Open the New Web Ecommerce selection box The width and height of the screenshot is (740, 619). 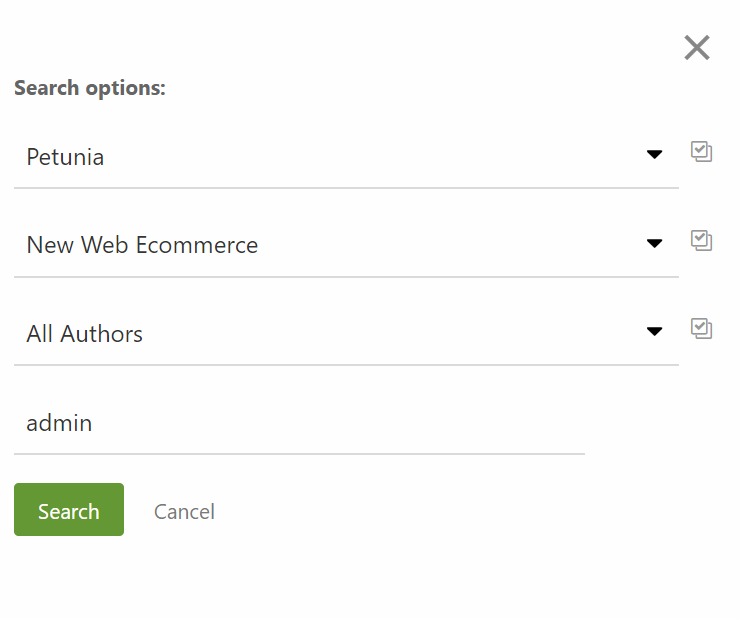400,245
